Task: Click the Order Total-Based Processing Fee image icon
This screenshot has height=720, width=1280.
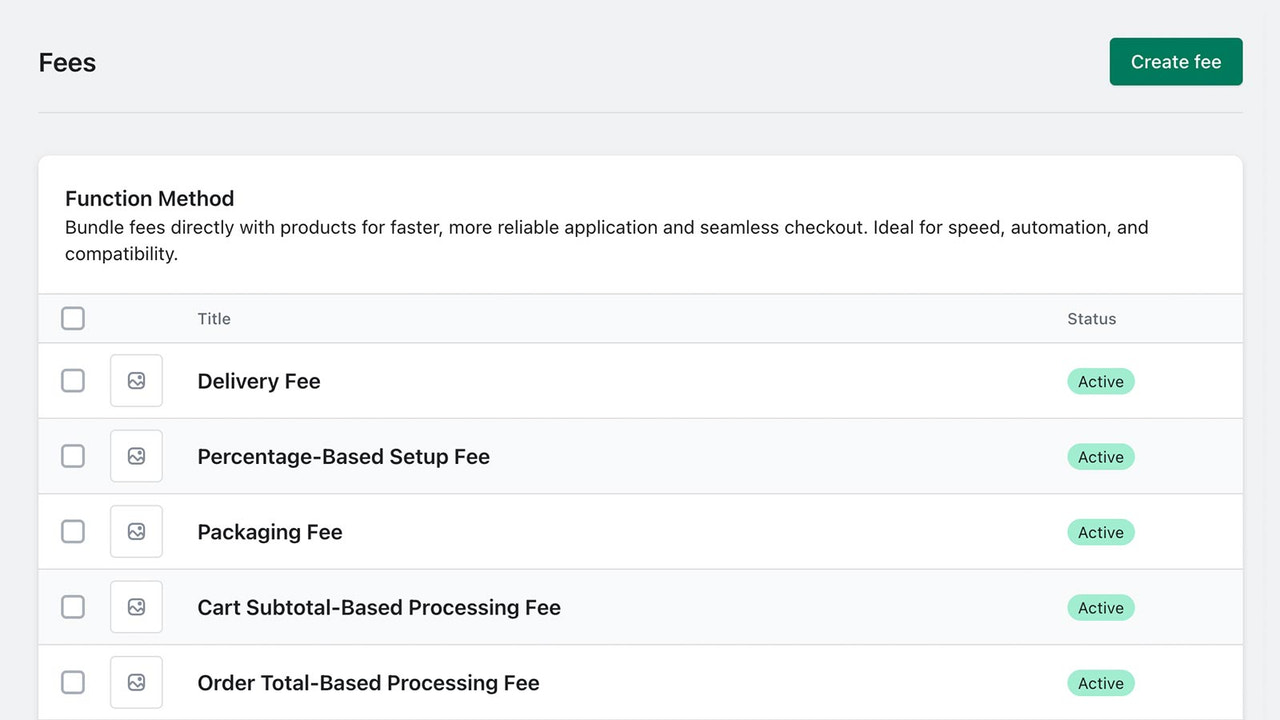Action: point(136,682)
